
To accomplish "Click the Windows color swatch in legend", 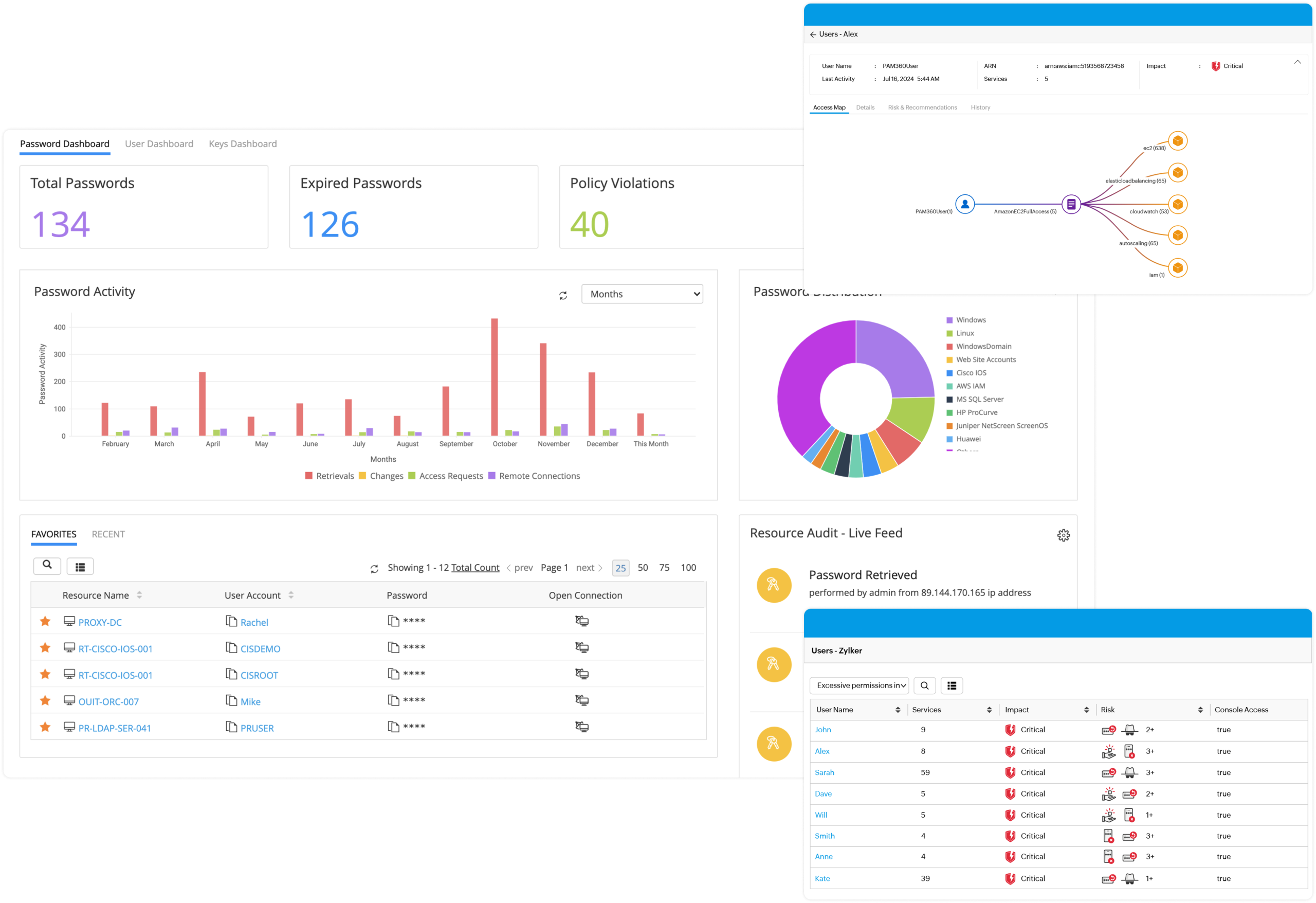I will [949, 320].
